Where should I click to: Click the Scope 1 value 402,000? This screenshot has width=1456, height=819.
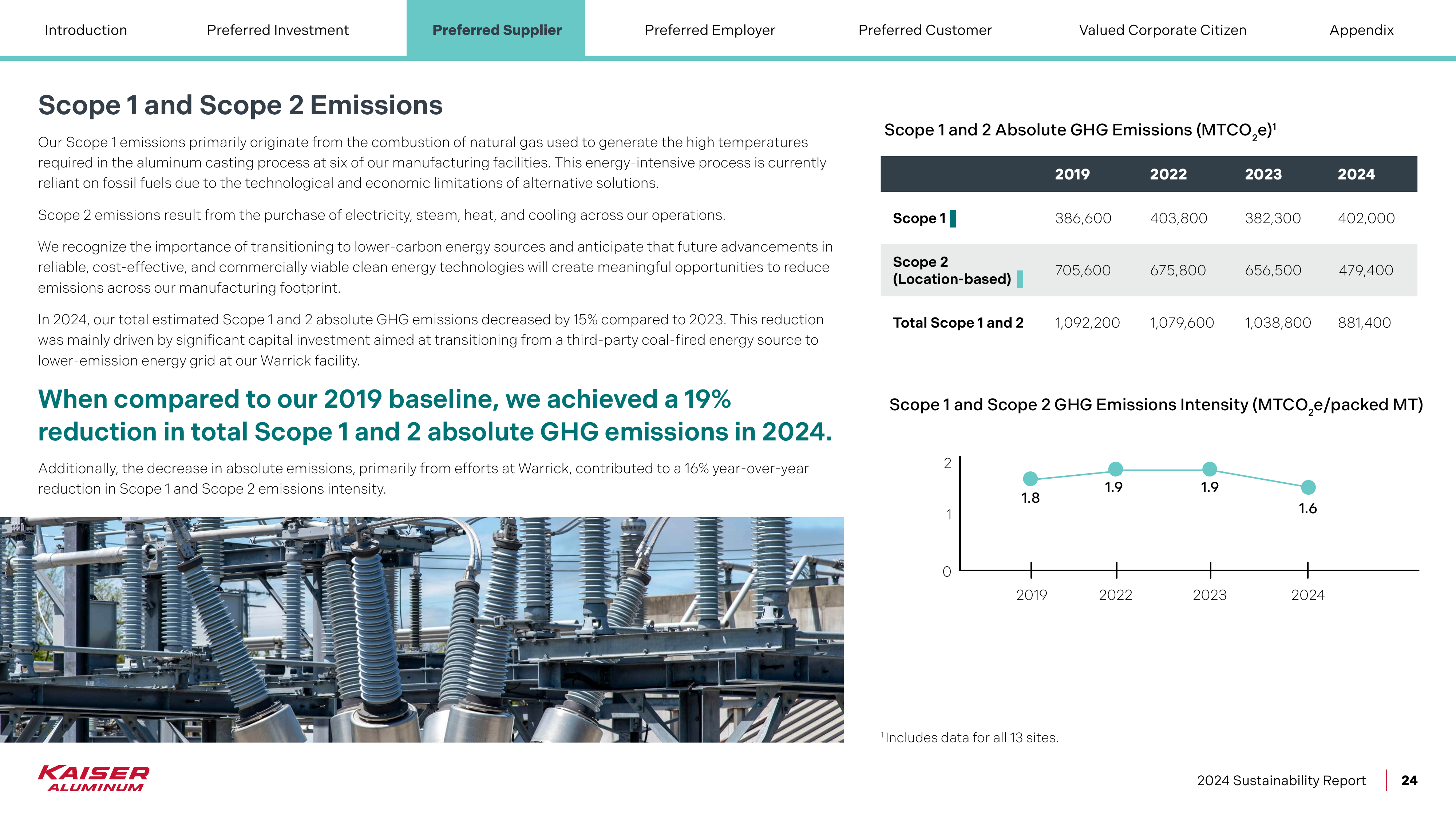click(x=1366, y=218)
